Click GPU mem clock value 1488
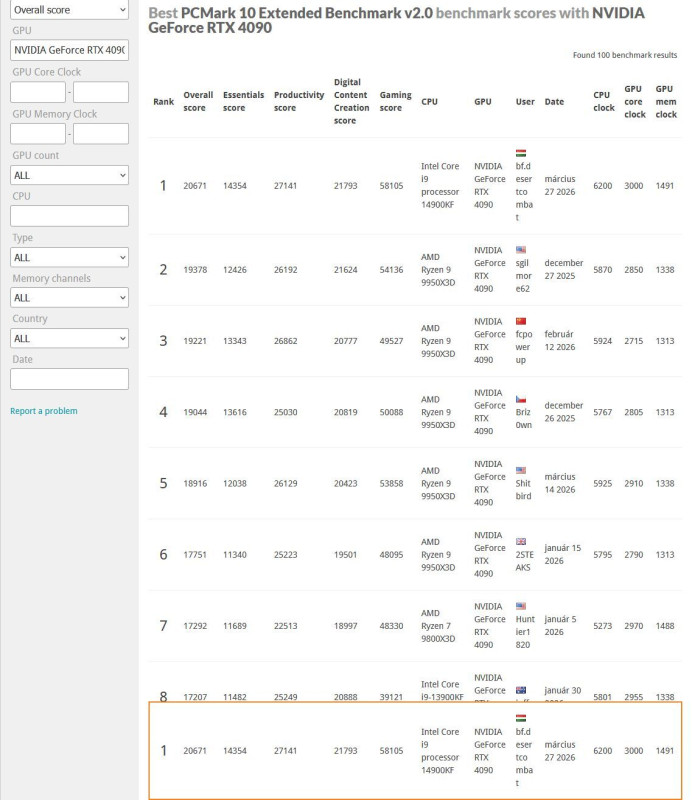This screenshot has height=800, width=692. coord(665,626)
